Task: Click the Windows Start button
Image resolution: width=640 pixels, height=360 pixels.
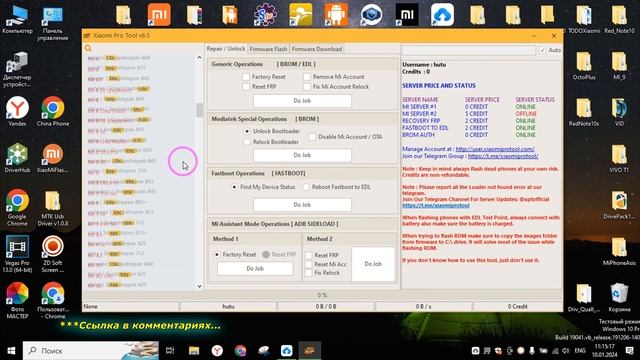Action: tap(11, 351)
